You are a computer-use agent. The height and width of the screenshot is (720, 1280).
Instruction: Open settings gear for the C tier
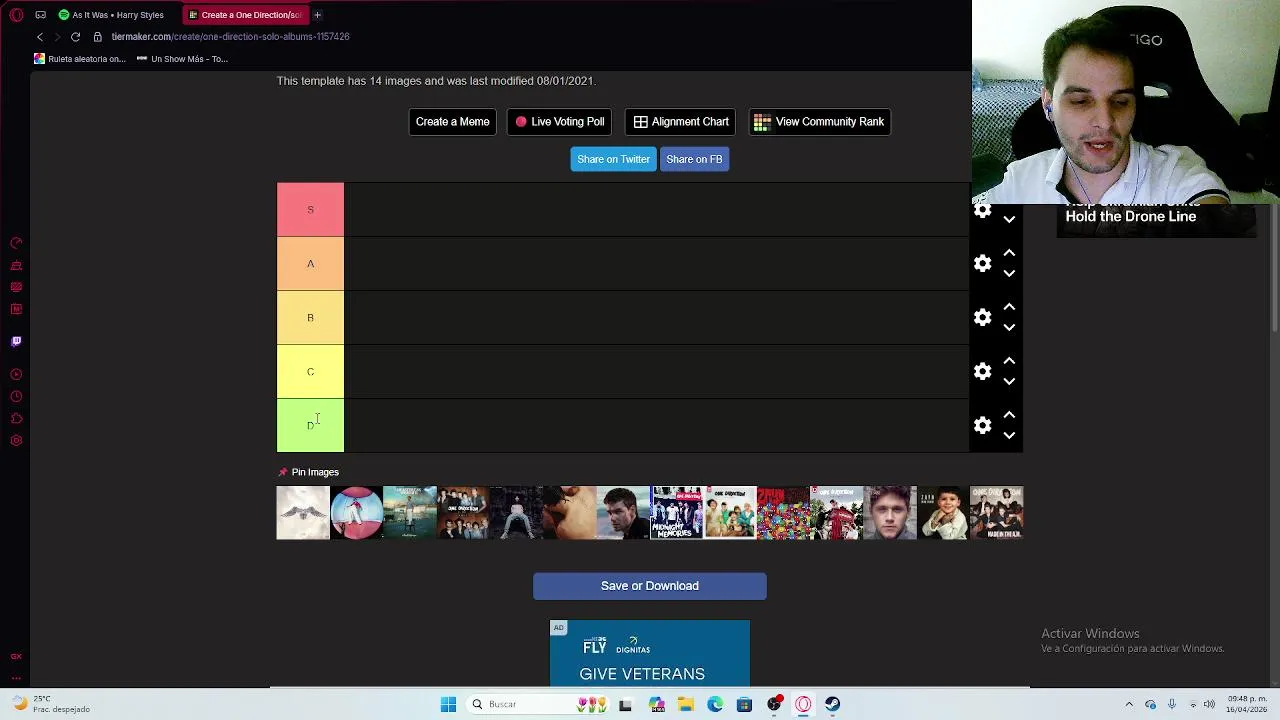[982, 371]
